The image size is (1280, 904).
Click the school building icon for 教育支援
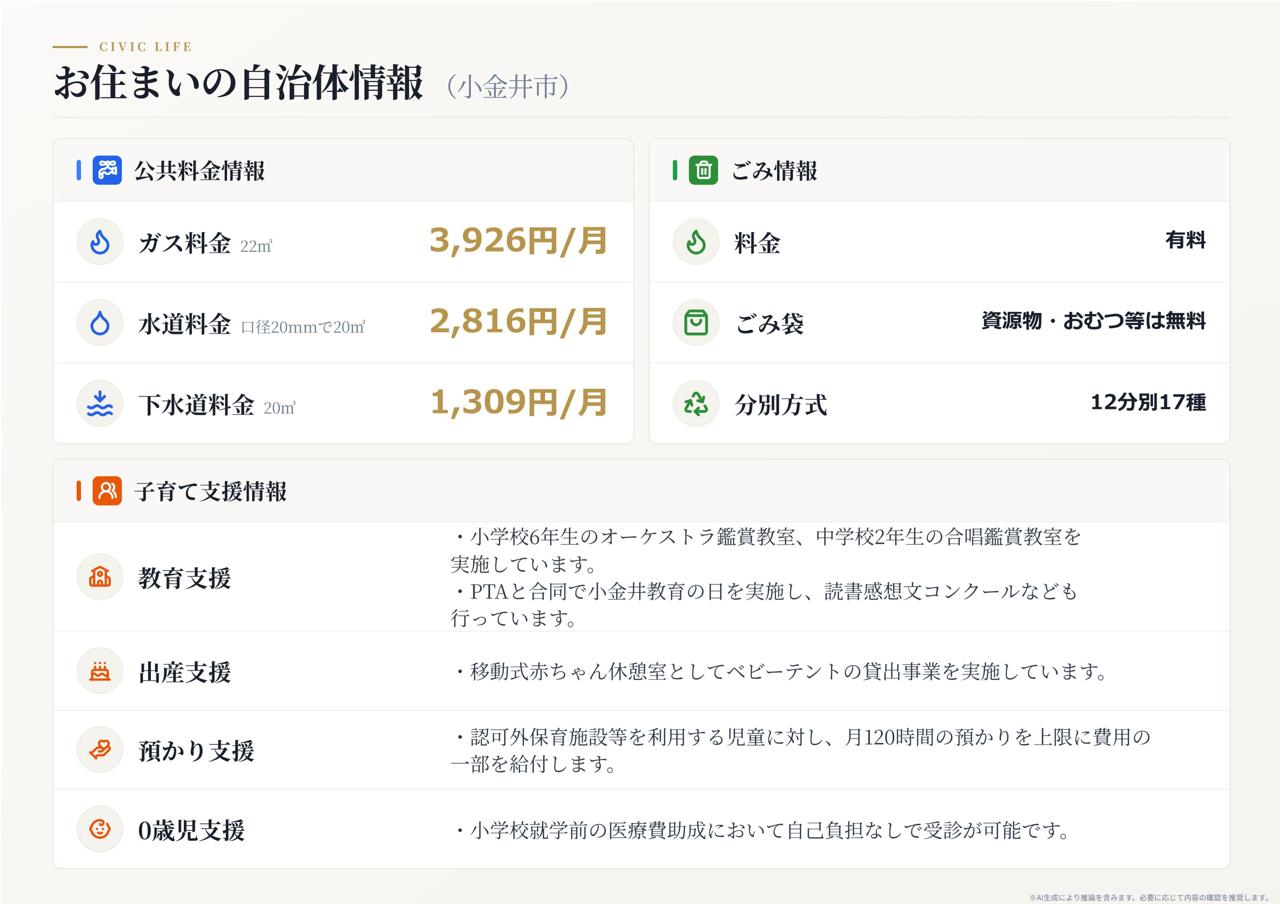(x=99, y=577)
